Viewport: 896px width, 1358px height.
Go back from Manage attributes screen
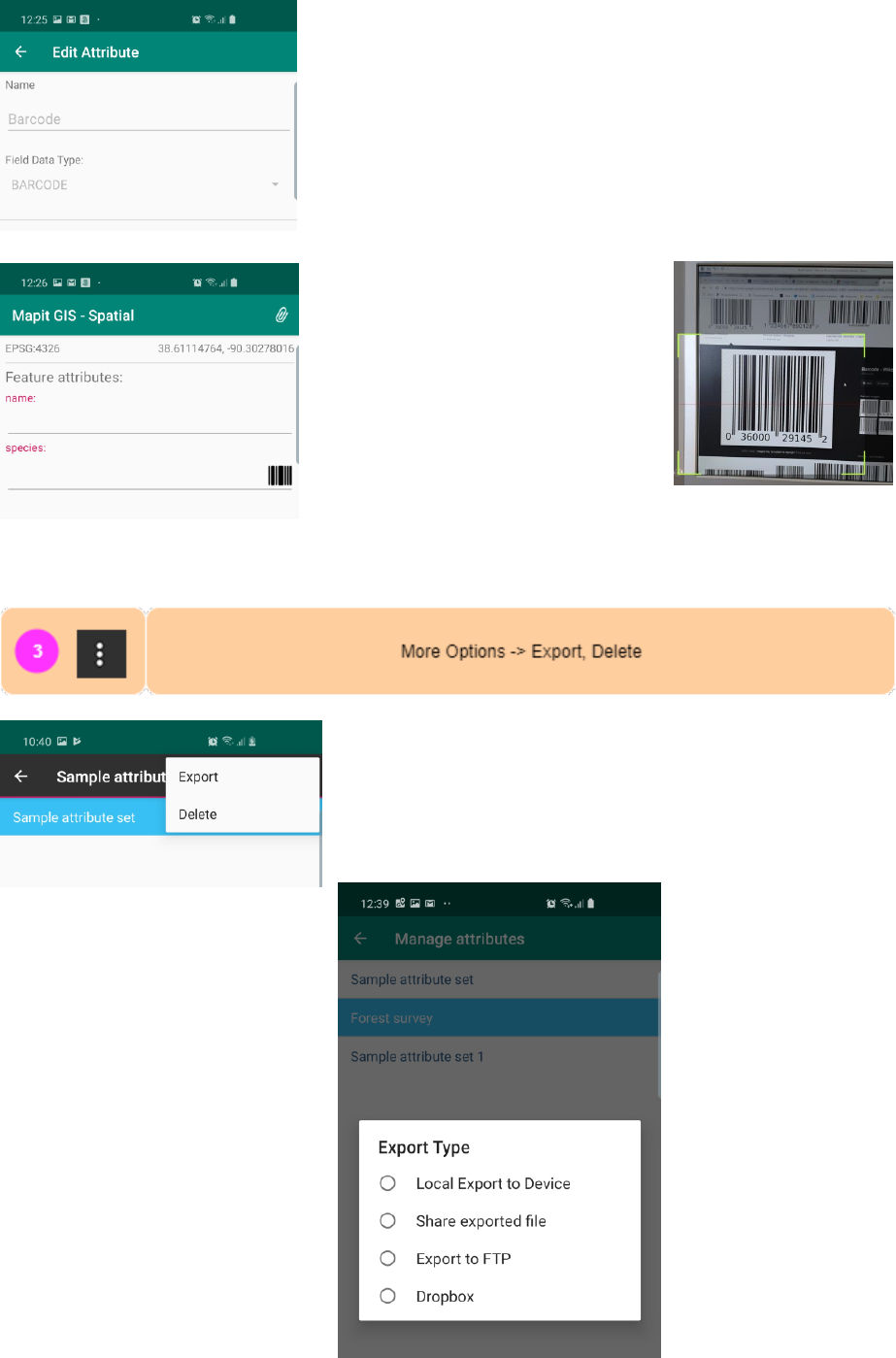pos(360,939)
